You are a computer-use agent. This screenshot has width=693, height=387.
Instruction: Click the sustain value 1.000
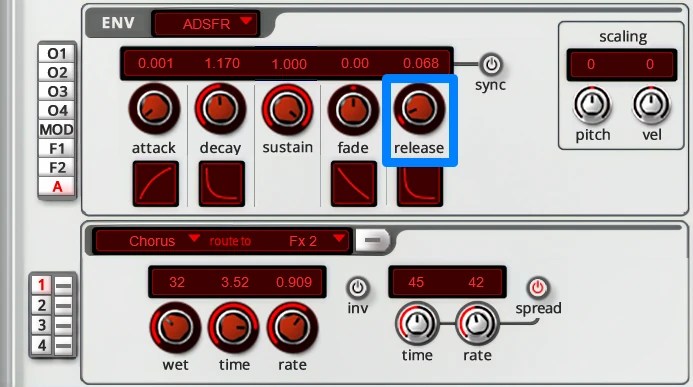click(x=289, y=64)
